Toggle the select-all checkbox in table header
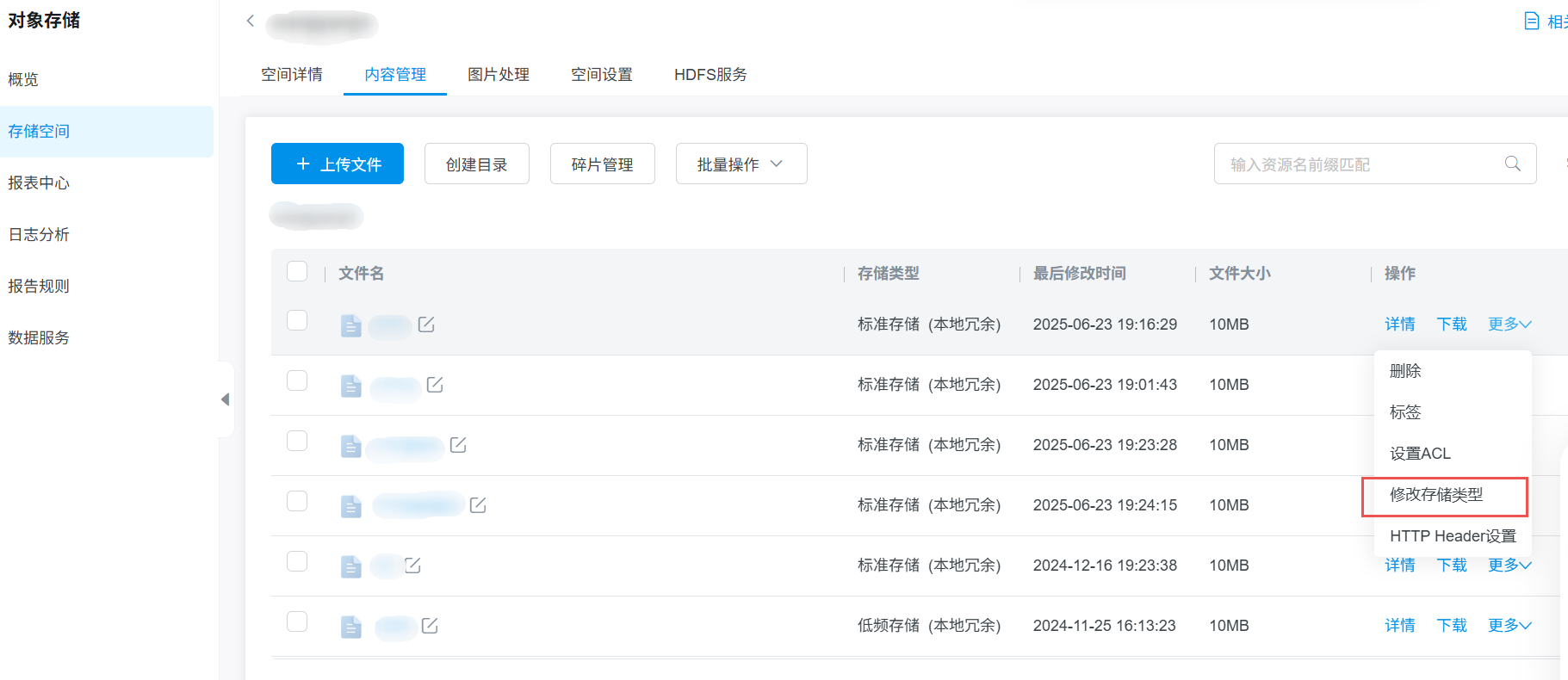This screenshot has width=1568, height=680. pyautogui.click(x=297, y=272)
